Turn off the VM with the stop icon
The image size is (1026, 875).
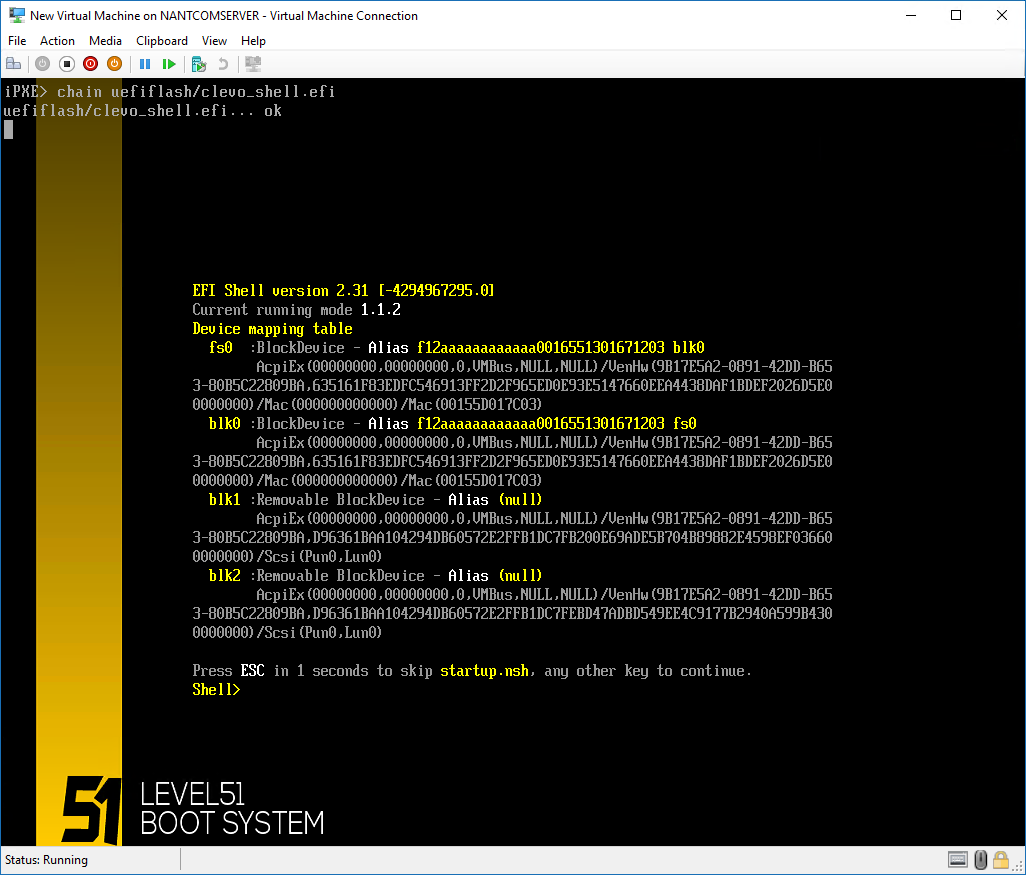(67, 64)
